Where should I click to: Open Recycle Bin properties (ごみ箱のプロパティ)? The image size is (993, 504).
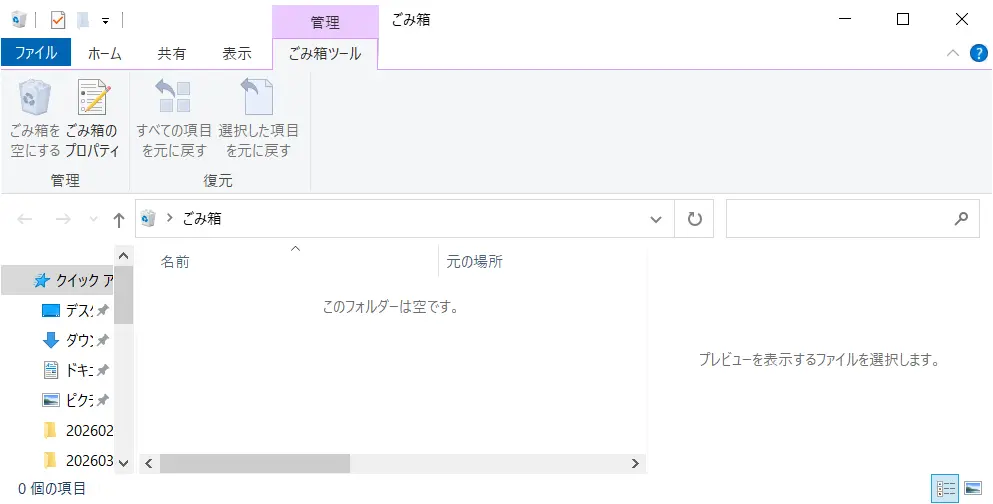tap(93, 118)
